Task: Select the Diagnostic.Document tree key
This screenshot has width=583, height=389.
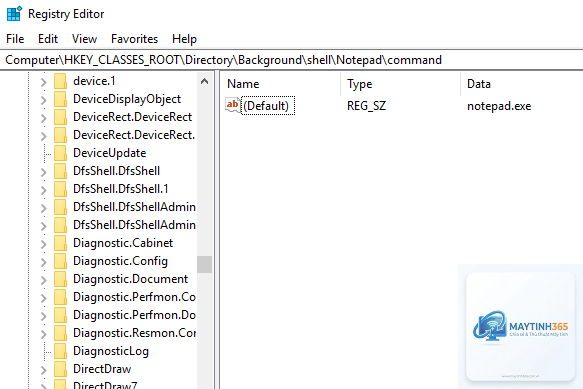Action: (x=131, y=279)
